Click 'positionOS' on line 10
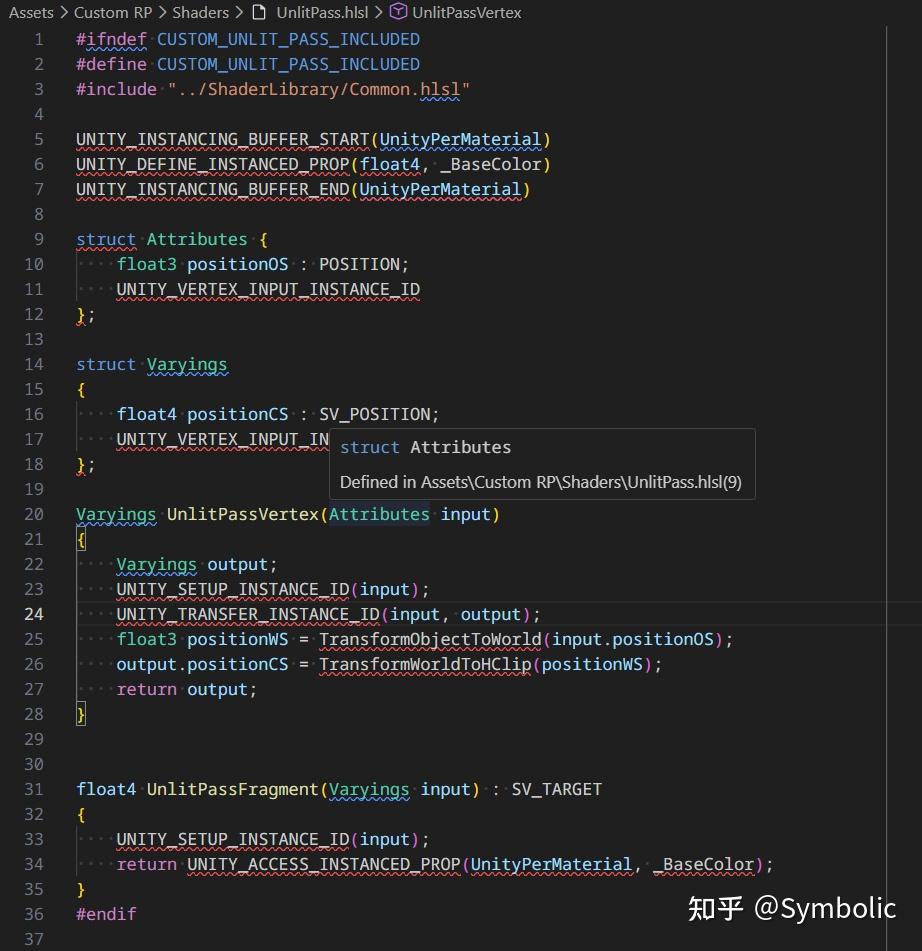This screenshot has height=951, width=922. pos(238,264)
